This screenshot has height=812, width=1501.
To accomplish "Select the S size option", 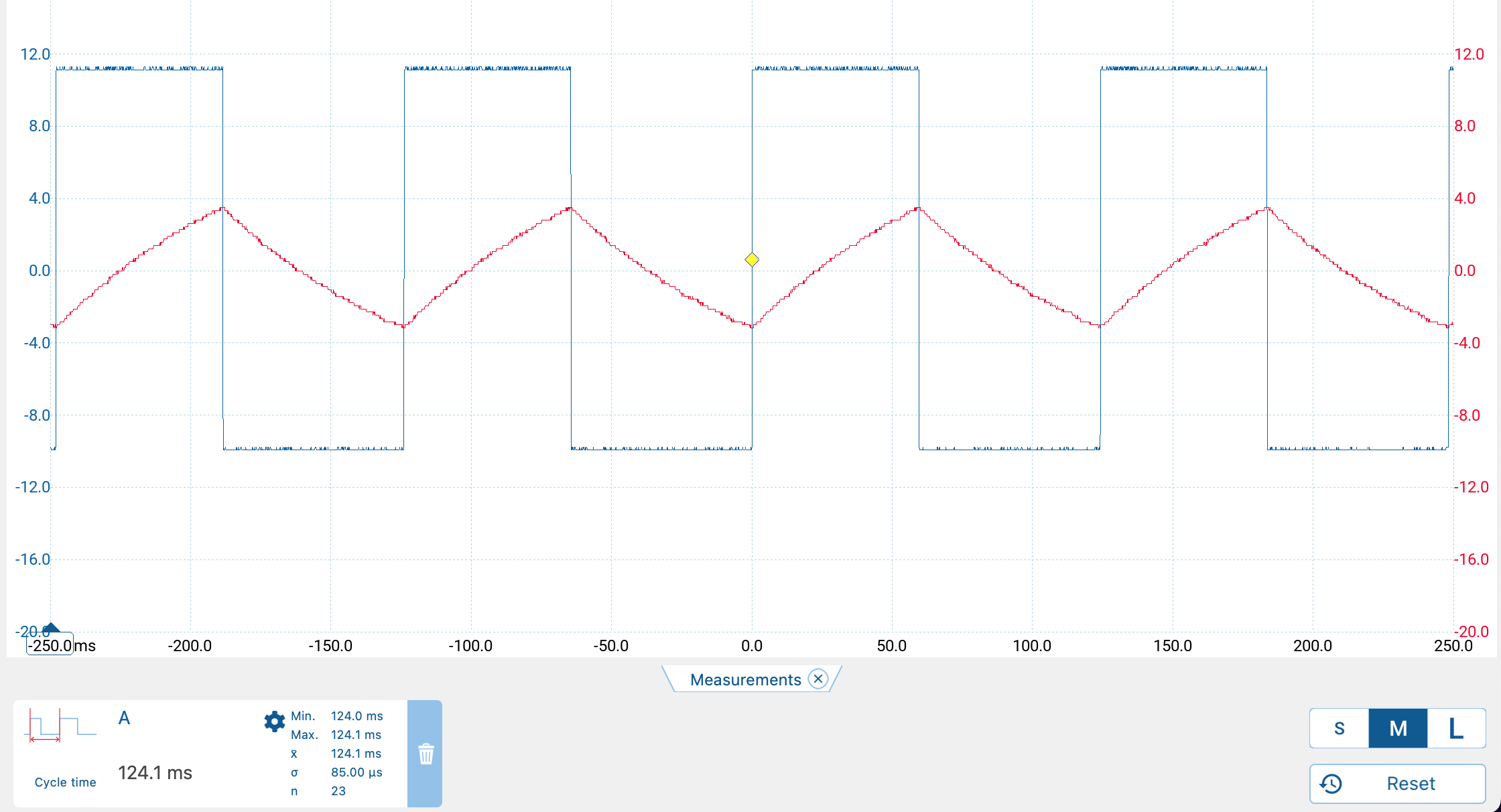I will (x=1339, y=728).
